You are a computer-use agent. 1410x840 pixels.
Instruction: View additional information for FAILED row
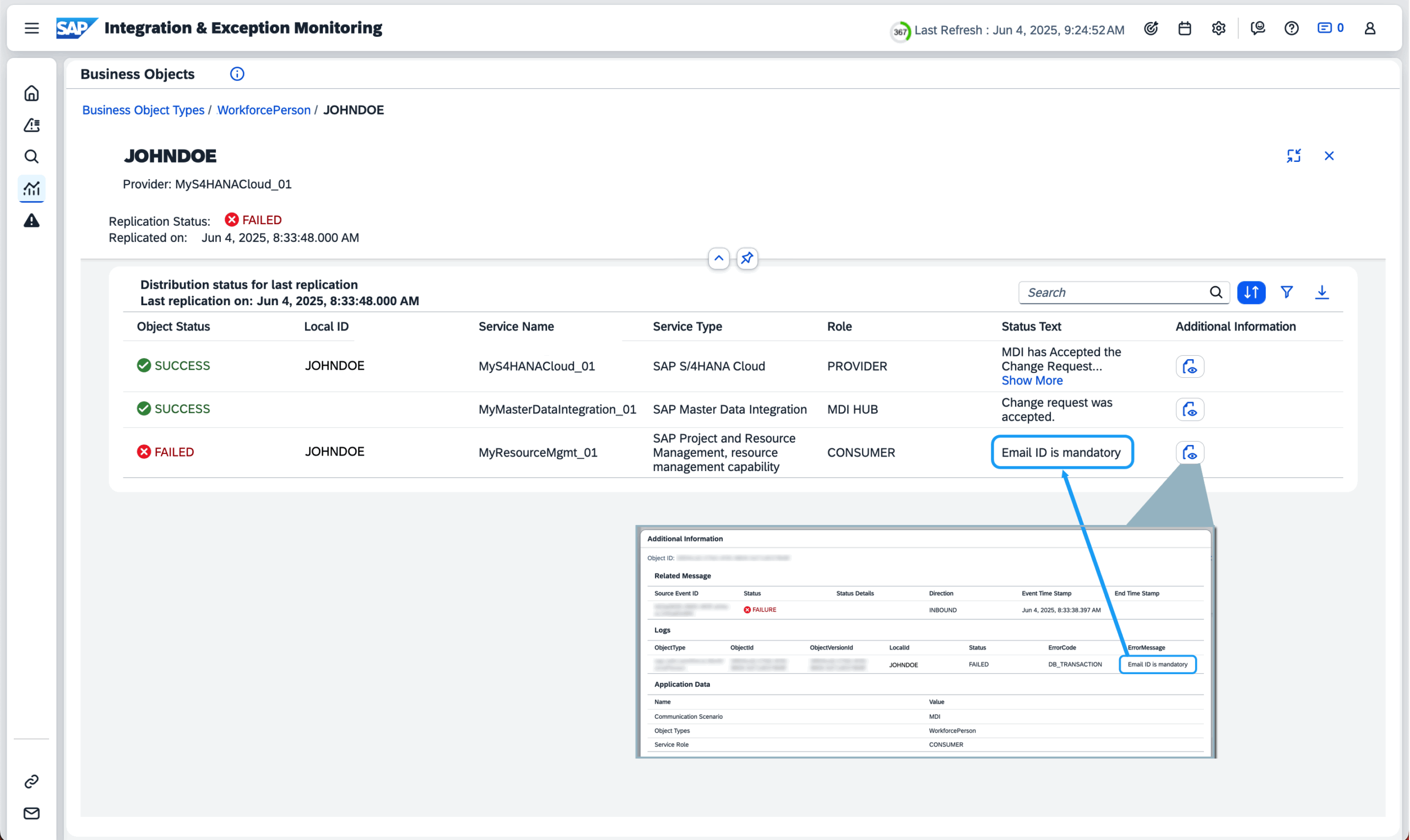point(1189,452)
